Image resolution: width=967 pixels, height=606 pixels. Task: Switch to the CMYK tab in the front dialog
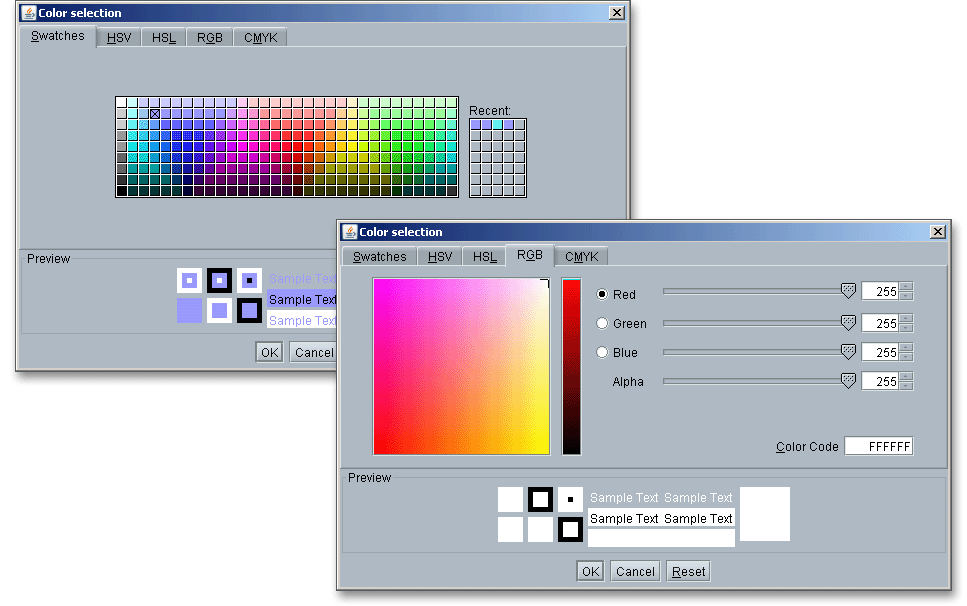click(581, 257)
